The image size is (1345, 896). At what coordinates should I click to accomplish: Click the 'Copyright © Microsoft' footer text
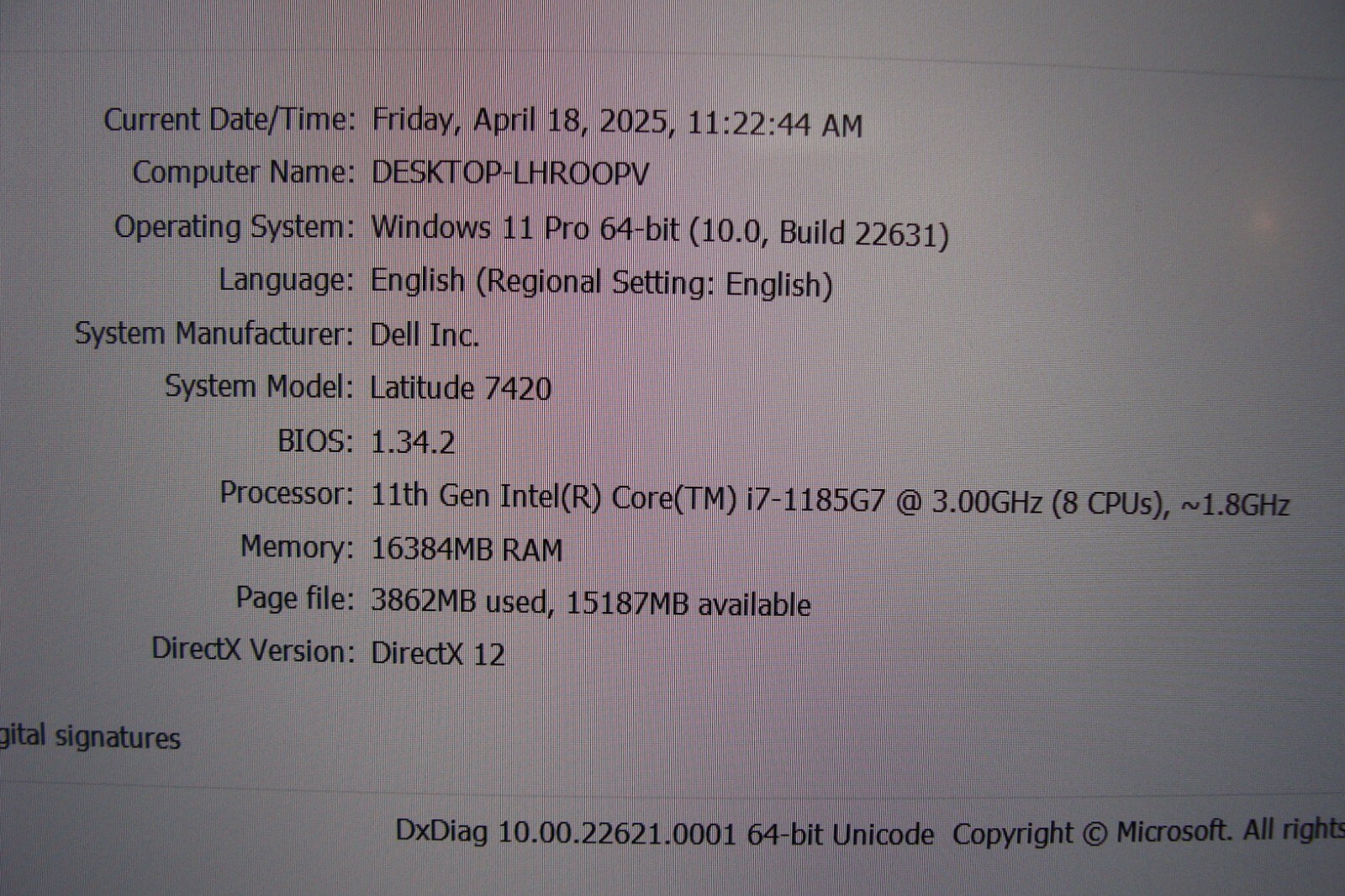1091,833
